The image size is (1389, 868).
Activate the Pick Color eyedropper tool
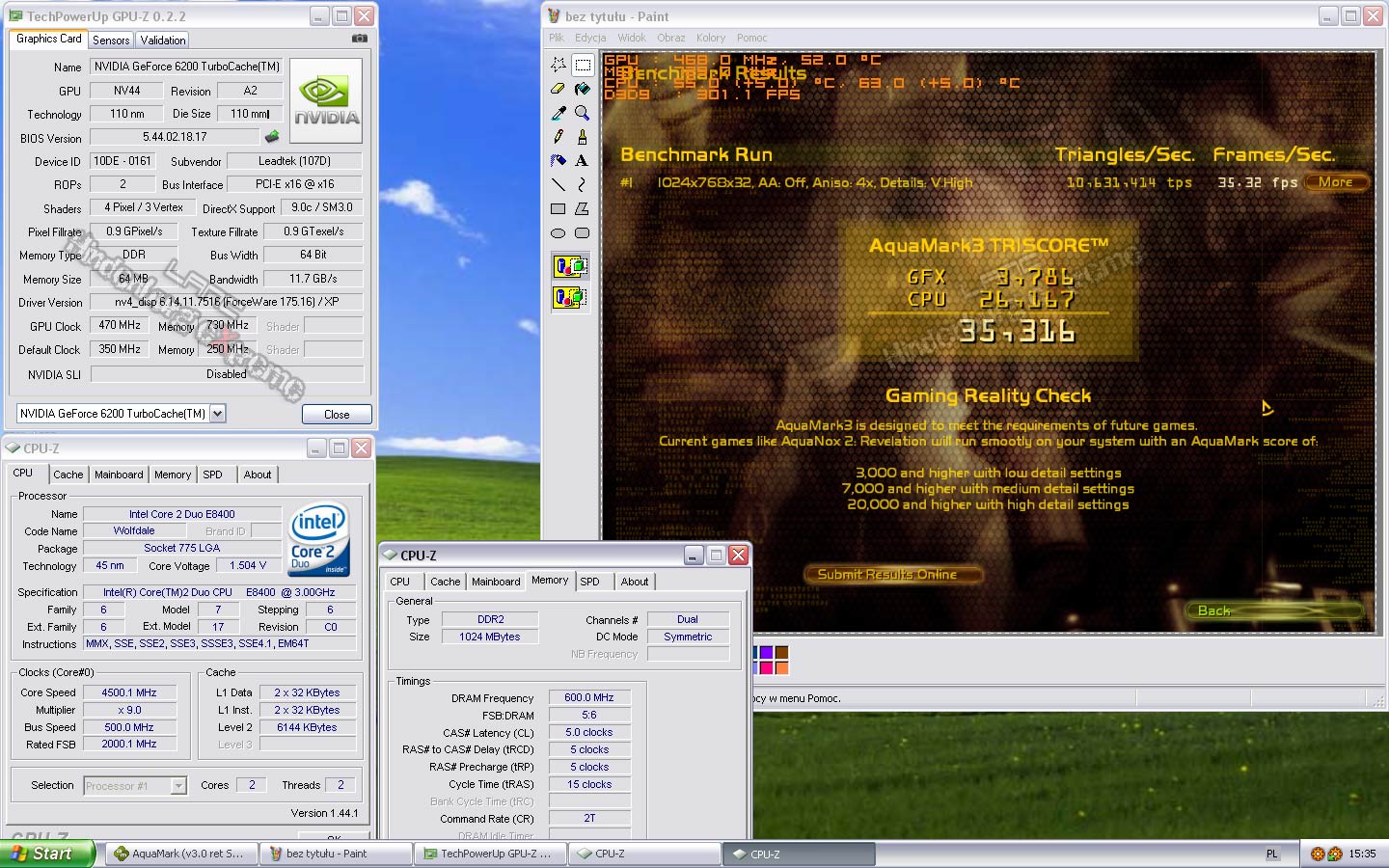[558, 113]
